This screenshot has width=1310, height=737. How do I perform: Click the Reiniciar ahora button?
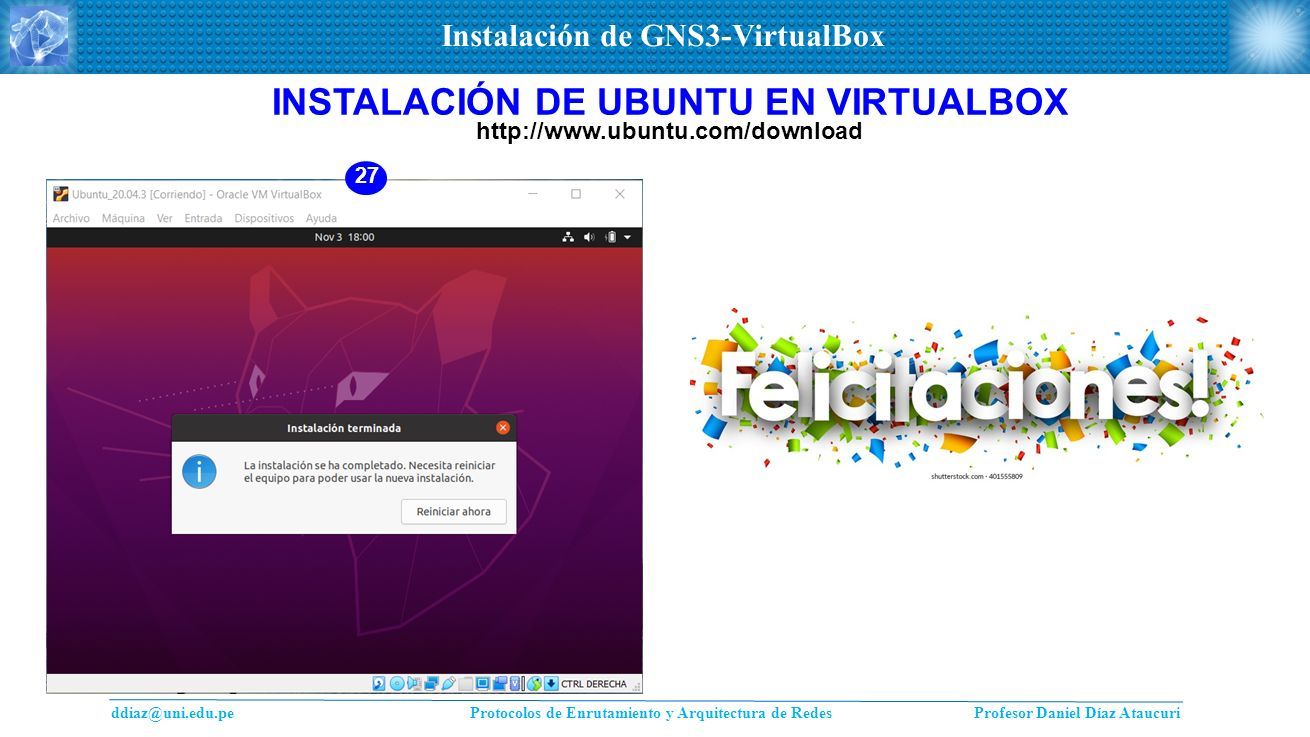pos(454,511)
